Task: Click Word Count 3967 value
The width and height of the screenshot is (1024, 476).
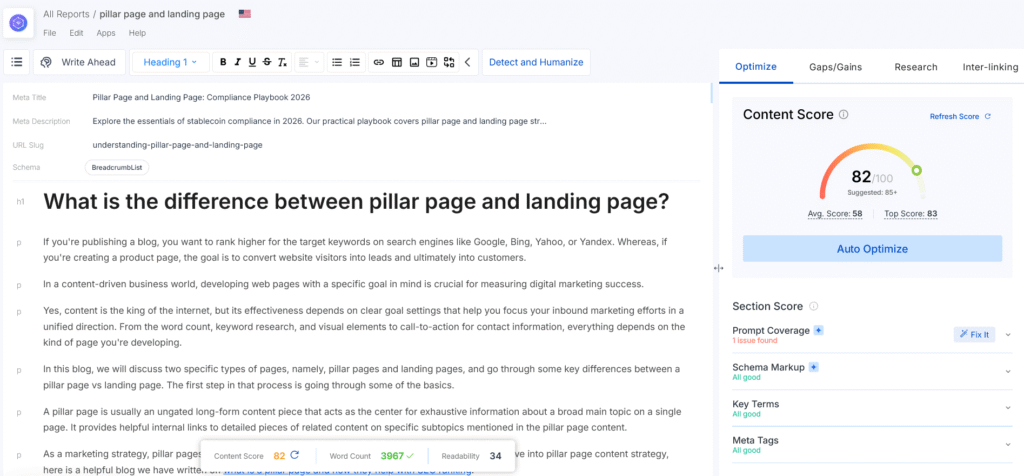Action: point(393,456)
